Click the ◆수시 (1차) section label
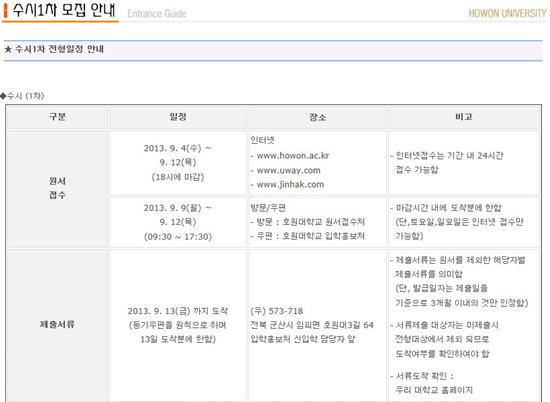Image resolution: width=550 pixels, height=402 pixels. pyautogui.click(x=22, y=96)
